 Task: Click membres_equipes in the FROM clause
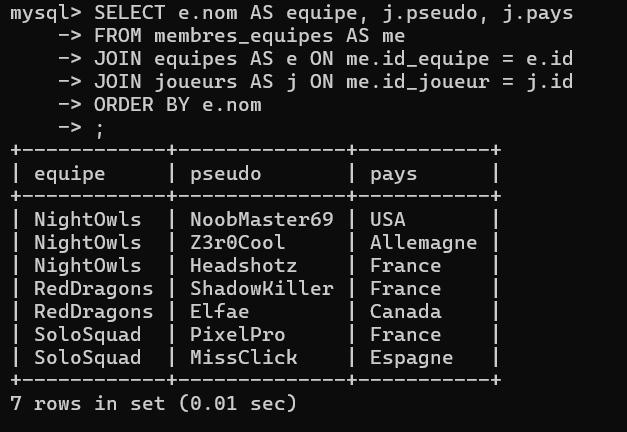tap(244, 36)
